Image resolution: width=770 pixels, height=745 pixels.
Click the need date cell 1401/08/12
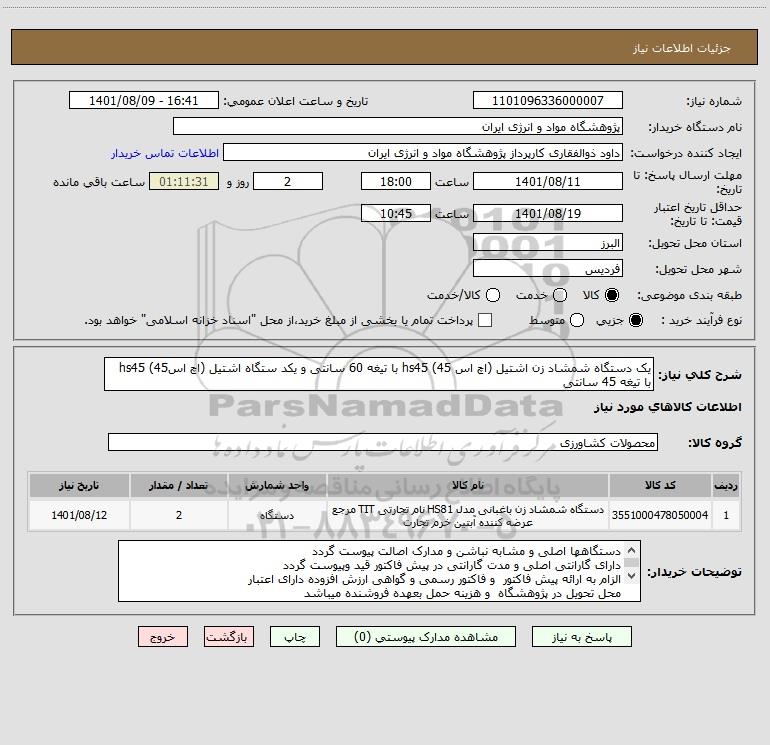click(x=79, y=515)
